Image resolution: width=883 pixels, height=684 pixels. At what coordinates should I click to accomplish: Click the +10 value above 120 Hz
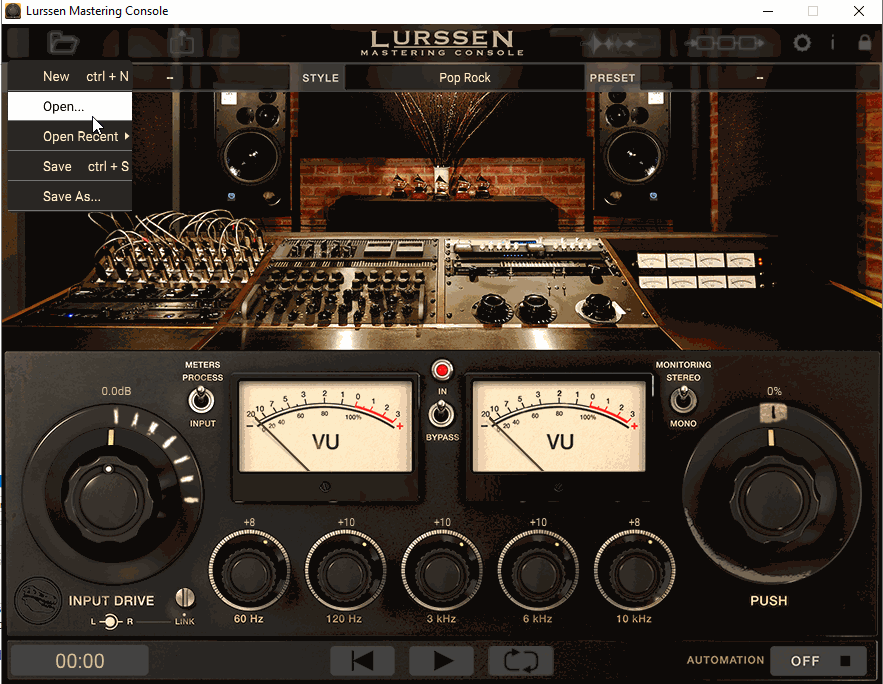coord(346,522)
